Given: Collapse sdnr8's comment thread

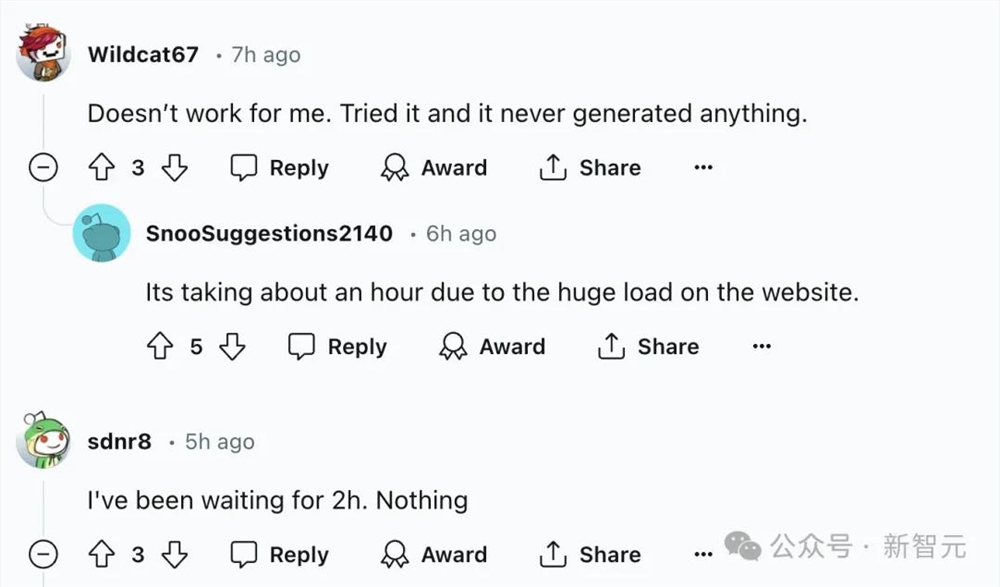Looking at the screenshot, I should (43, 555).
